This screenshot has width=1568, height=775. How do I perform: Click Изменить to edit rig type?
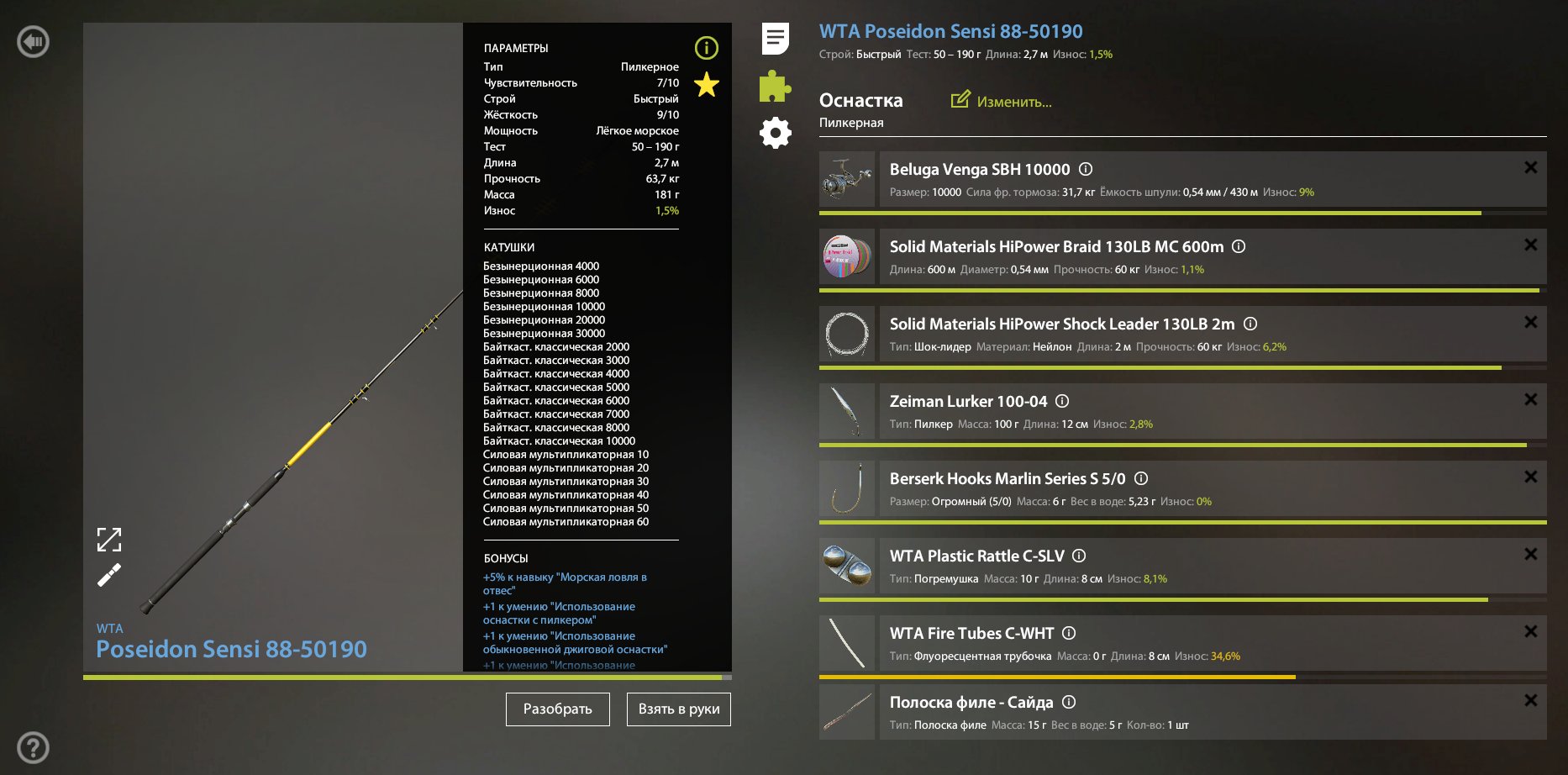(1002, 101)
